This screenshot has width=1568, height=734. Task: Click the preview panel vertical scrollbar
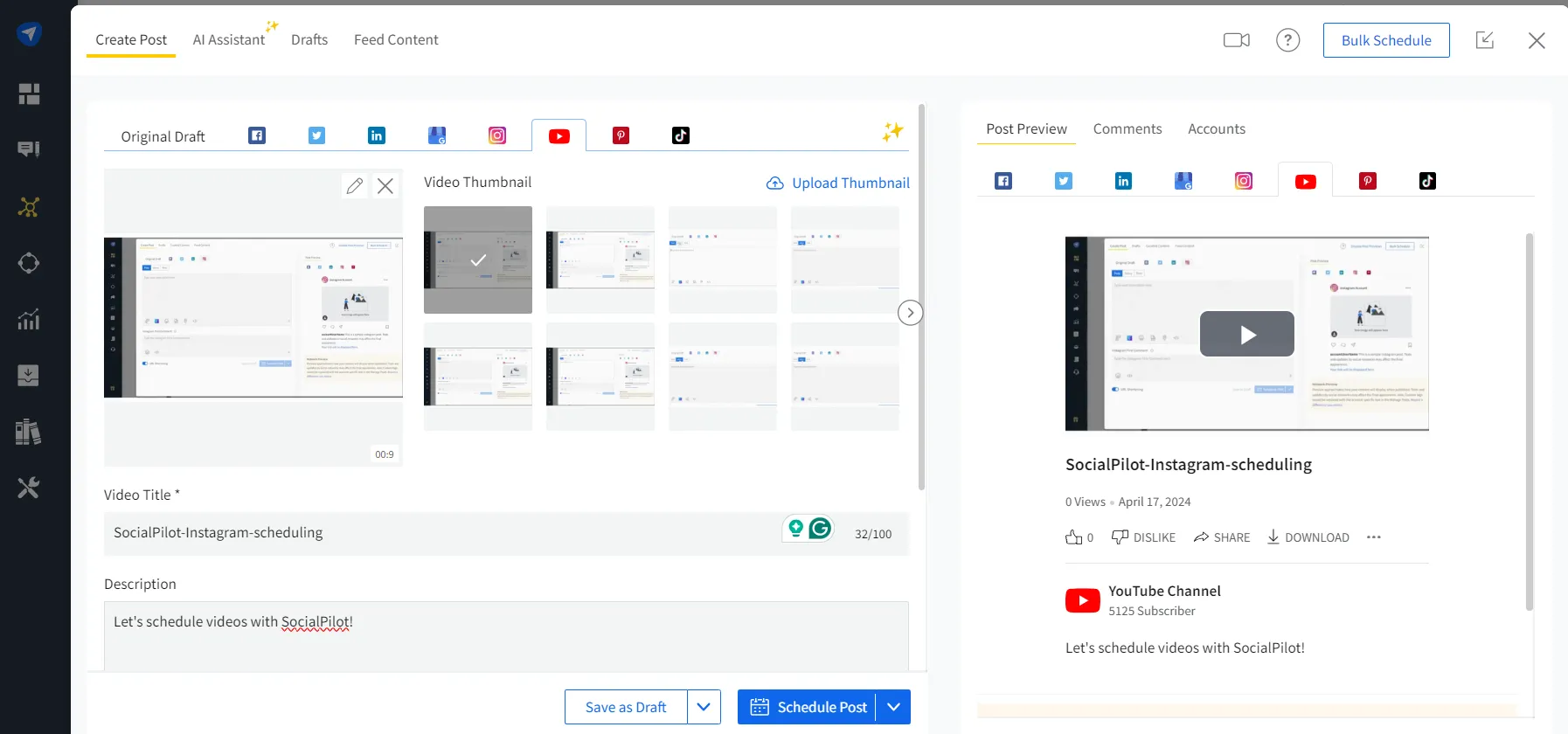1530,421
